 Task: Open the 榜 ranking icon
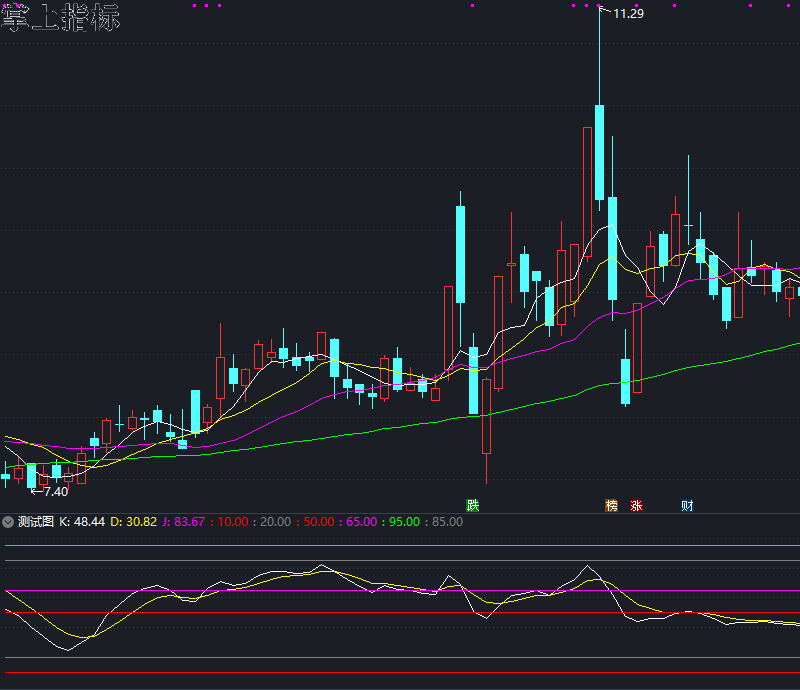click(x=611, y=505)
